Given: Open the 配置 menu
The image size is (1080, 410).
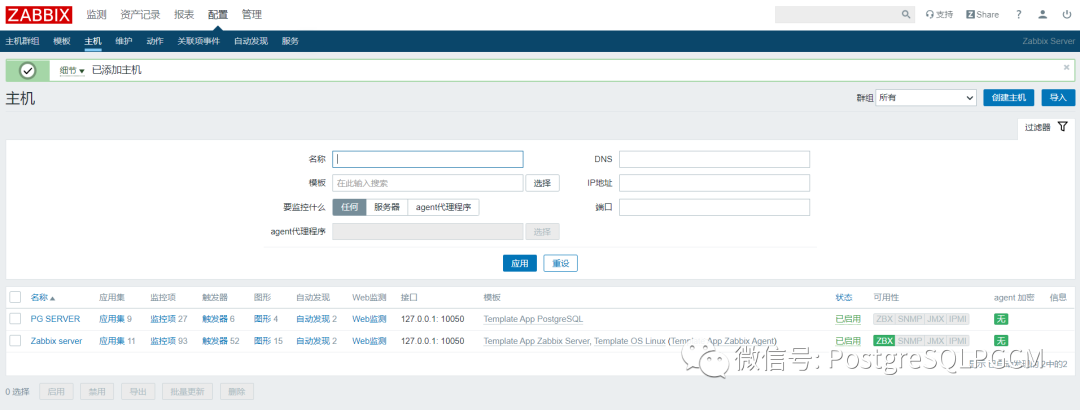Looking at the screenshot, I should pos(218,14).
